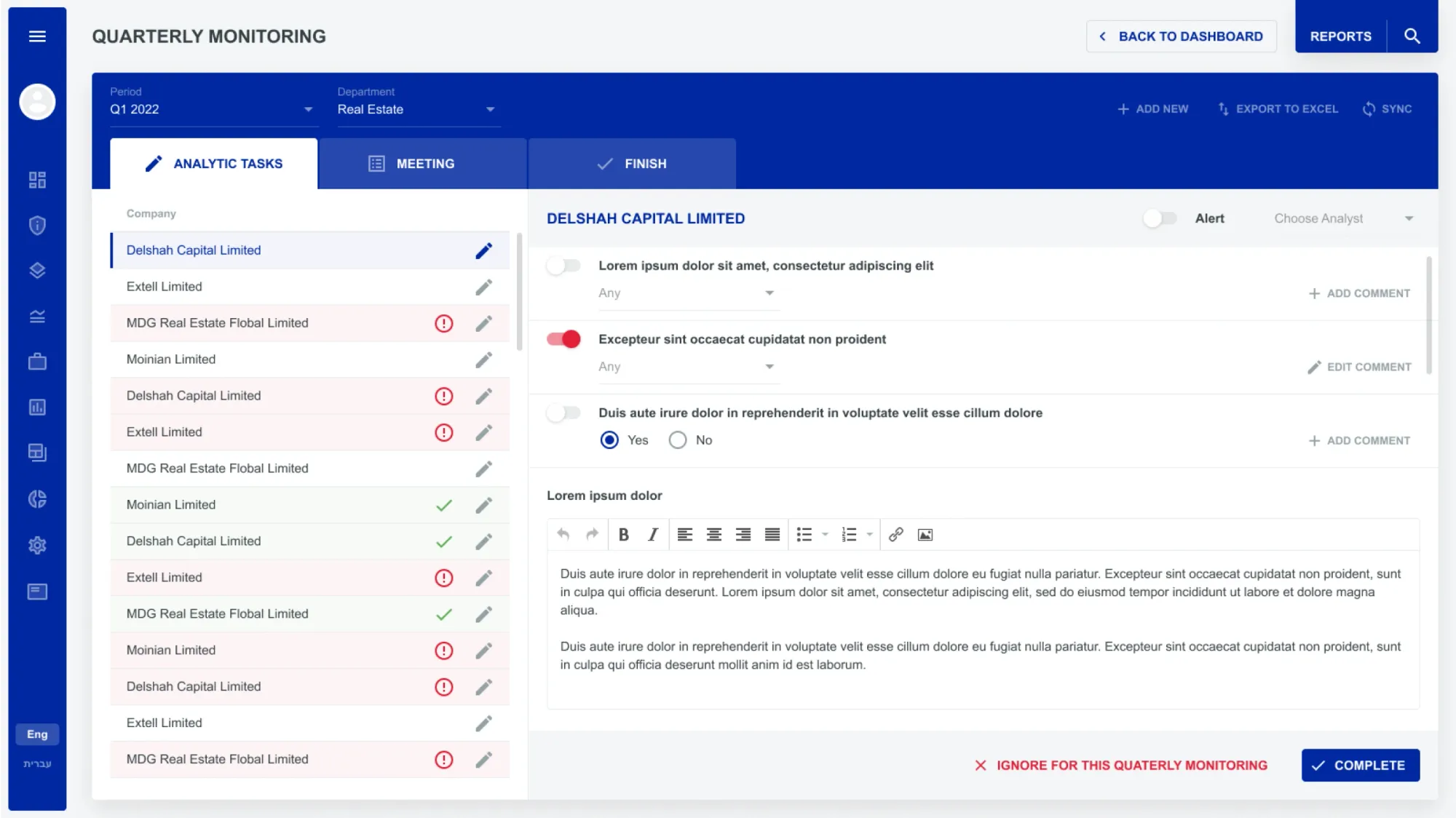This screenshot has height=818, width=1456.
Task: Open the Department Real Estate dropdown
Action: click(x=418, y=109)
